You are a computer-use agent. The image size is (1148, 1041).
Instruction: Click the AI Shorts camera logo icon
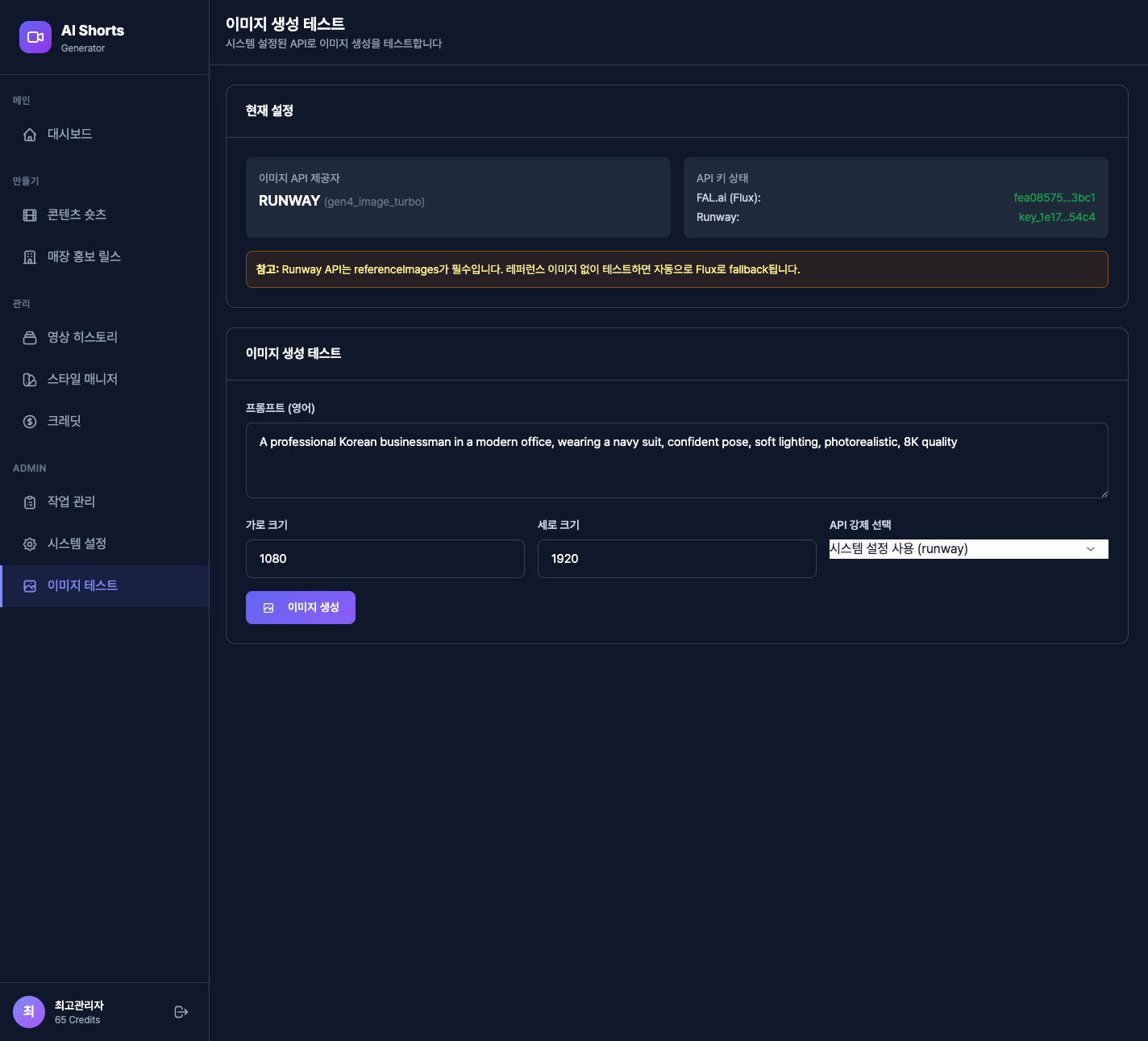pyautogui.click(x=35, y=37)
